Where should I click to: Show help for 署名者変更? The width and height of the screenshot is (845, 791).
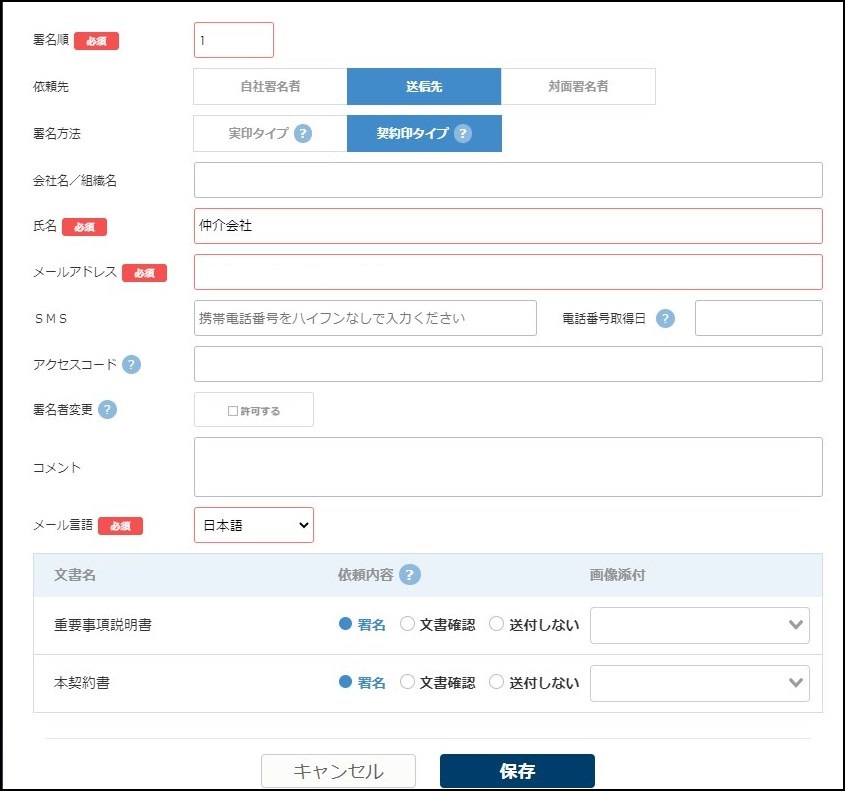pos(107,410)
